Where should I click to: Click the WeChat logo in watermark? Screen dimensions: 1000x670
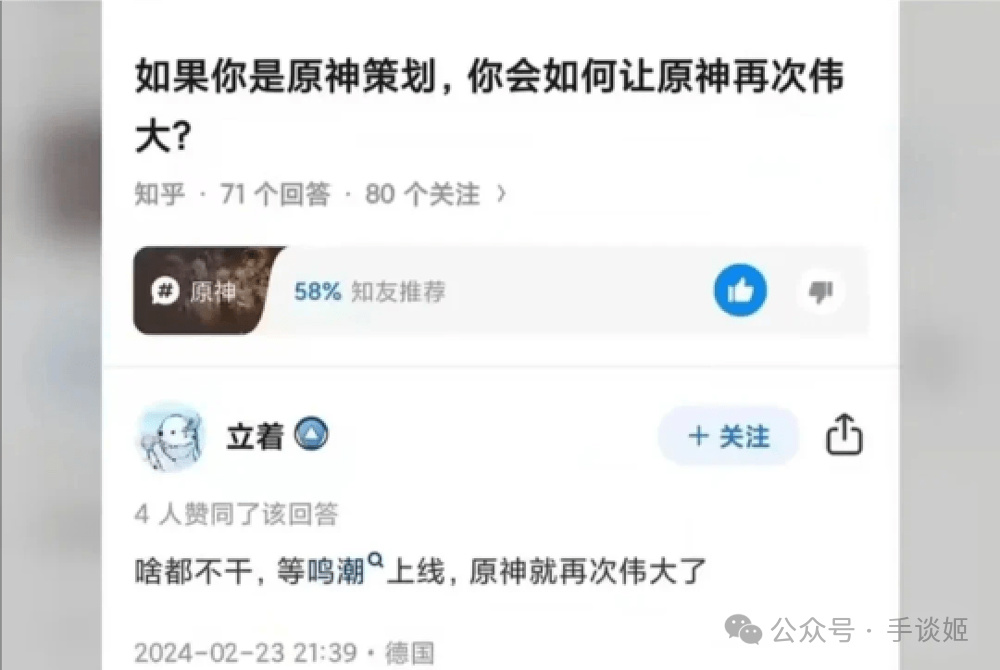(744, 629)
